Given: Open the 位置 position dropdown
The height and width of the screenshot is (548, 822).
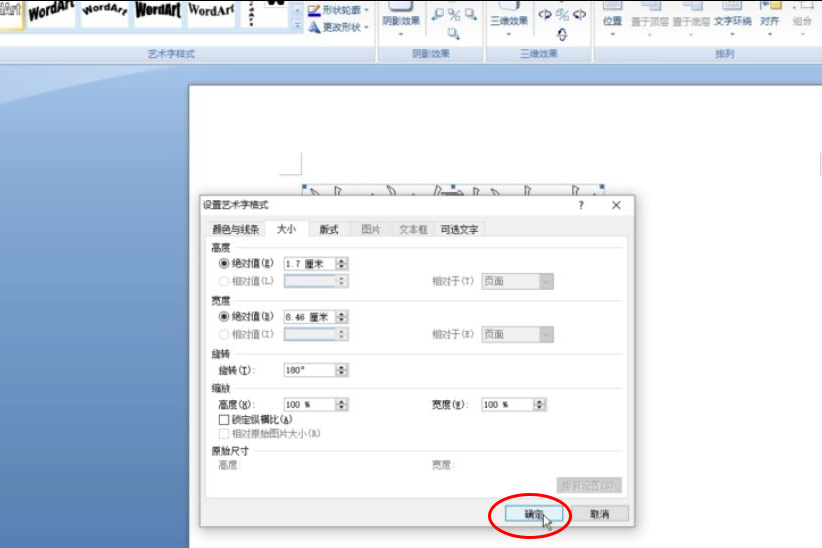Looking at the screenshot, I should (612, 18).
